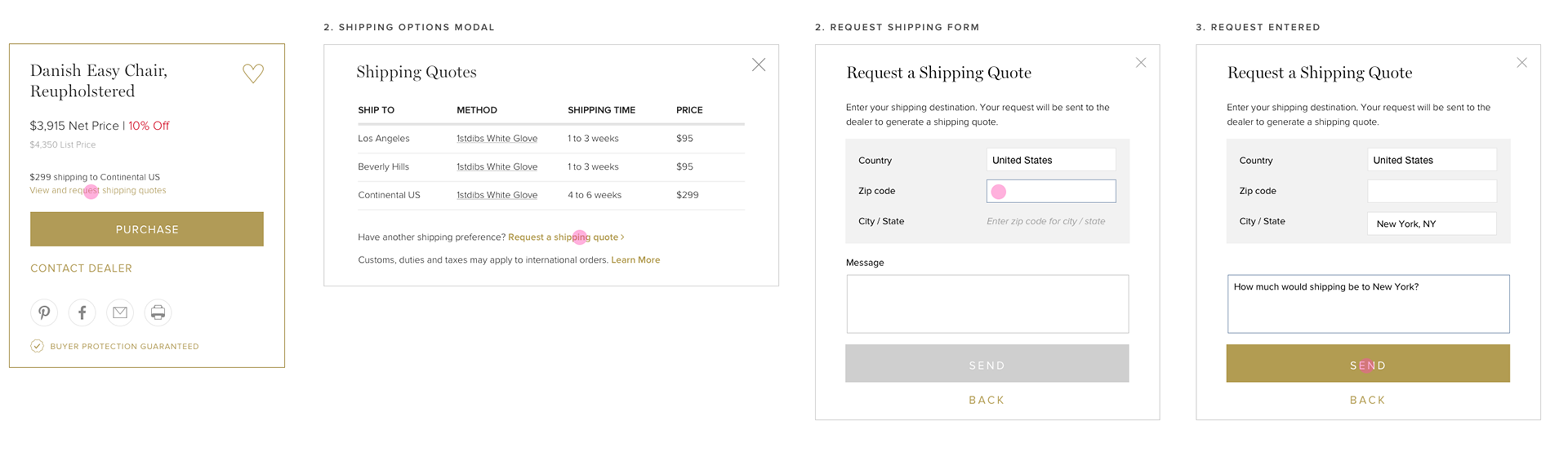This screenshot has height=452, width=1568.
Task: Print the listing with the printer icon
Action: 158,312
